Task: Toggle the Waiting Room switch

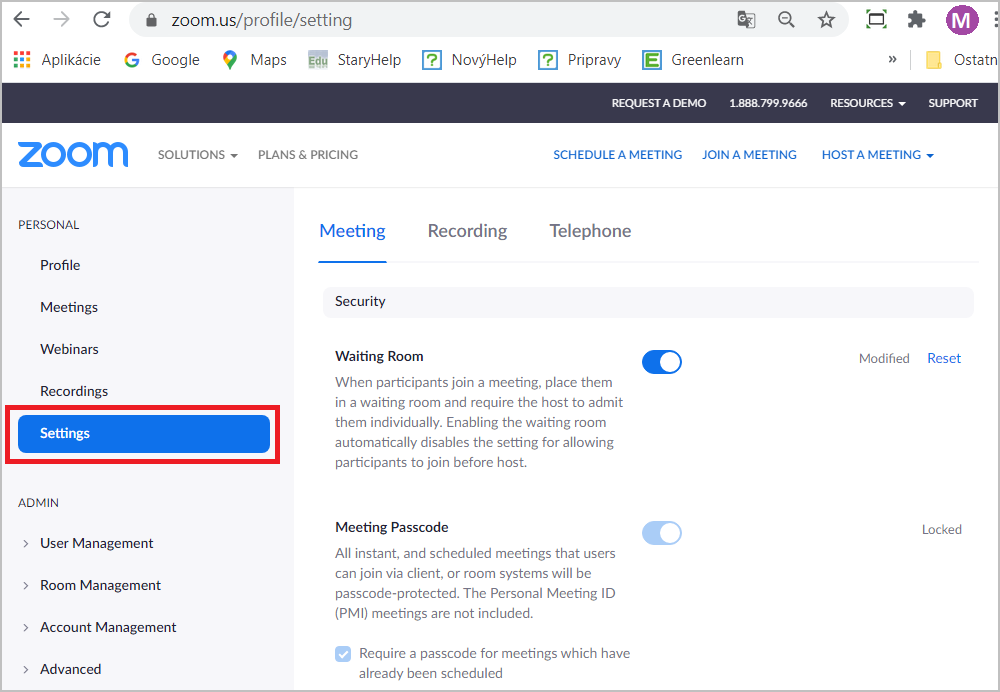Action: (x=661, y=362)
